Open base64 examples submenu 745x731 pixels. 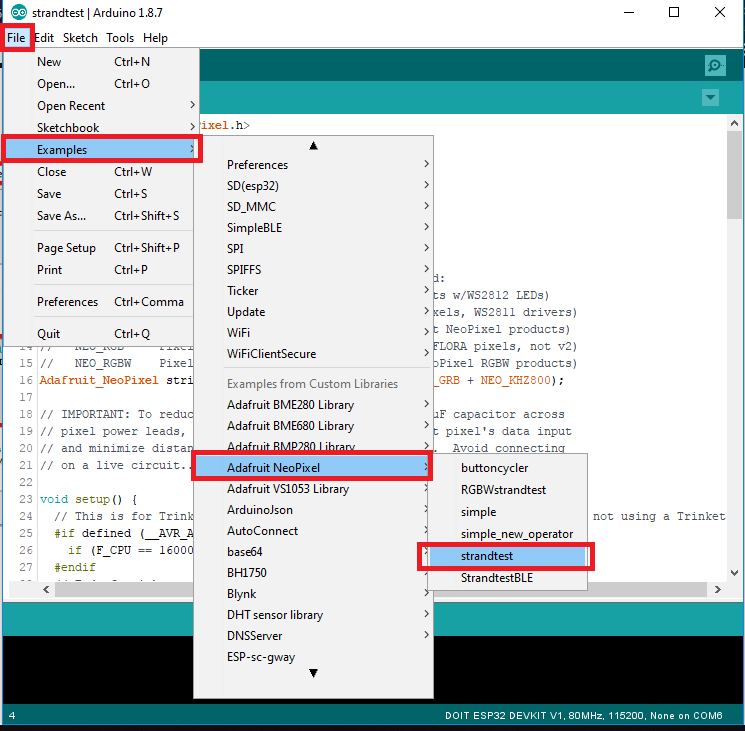(313, 551)
